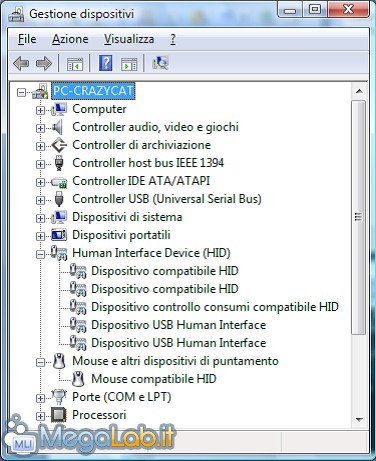Open the File menu

pos(27,39)
